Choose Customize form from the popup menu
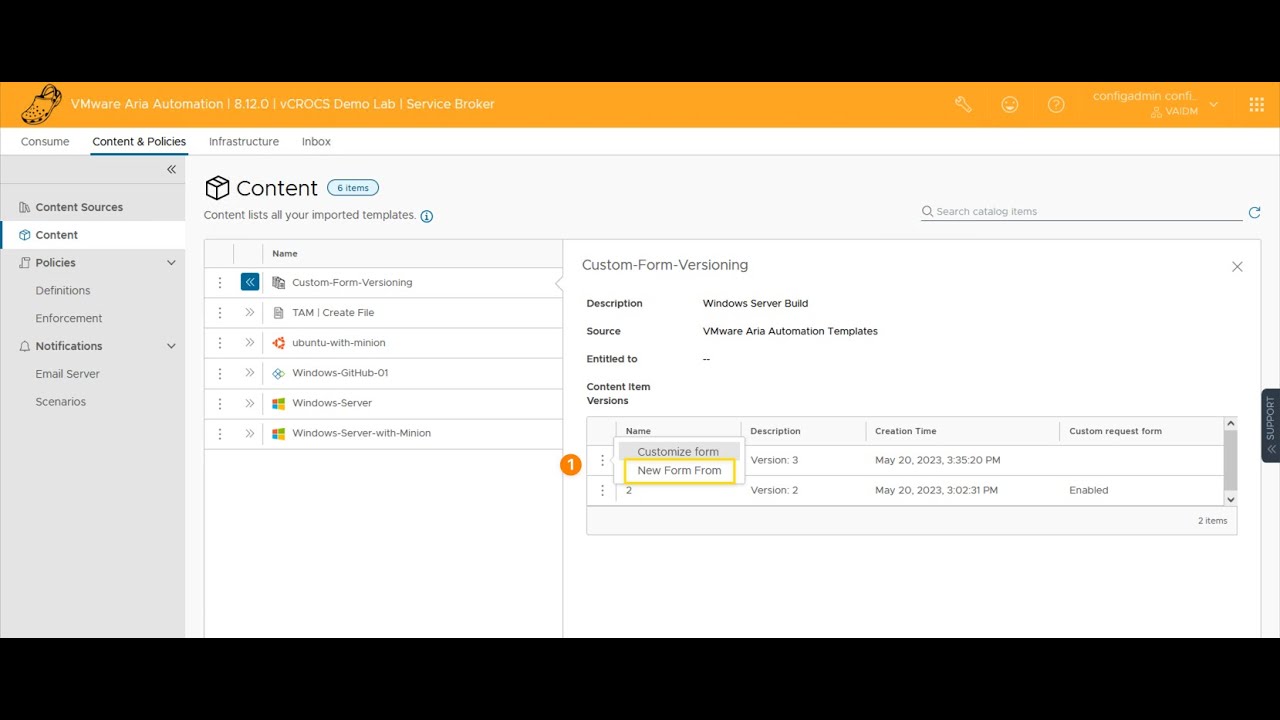This screenshot has width=1280, height=720. pyautogui.click(x=678, y=452)
